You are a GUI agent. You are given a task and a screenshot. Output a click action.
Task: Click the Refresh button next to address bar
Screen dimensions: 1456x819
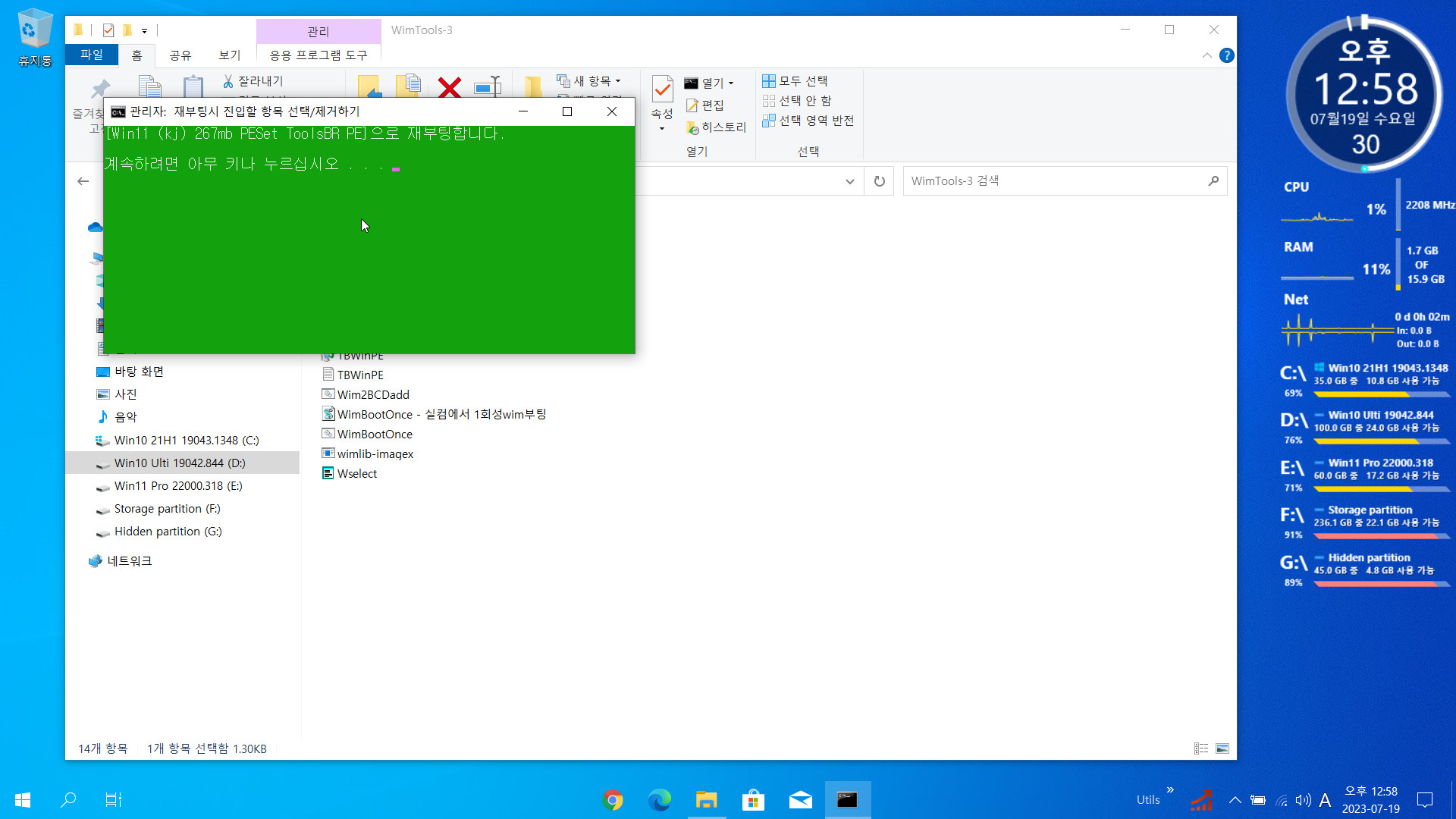point(880,181)
